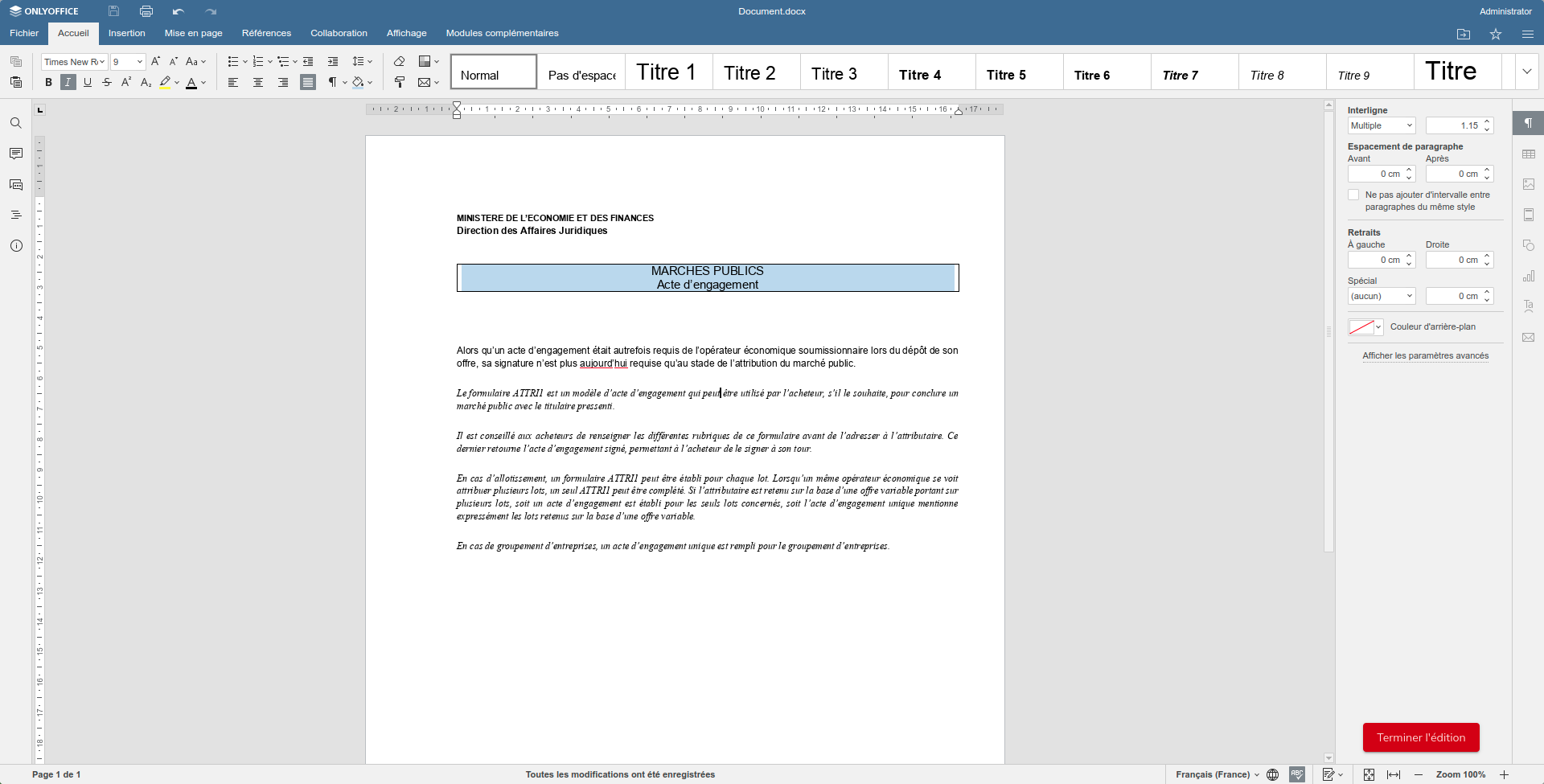Toggle spell checking in status bar
The image size is (1544, 784).
(1297, 774)
